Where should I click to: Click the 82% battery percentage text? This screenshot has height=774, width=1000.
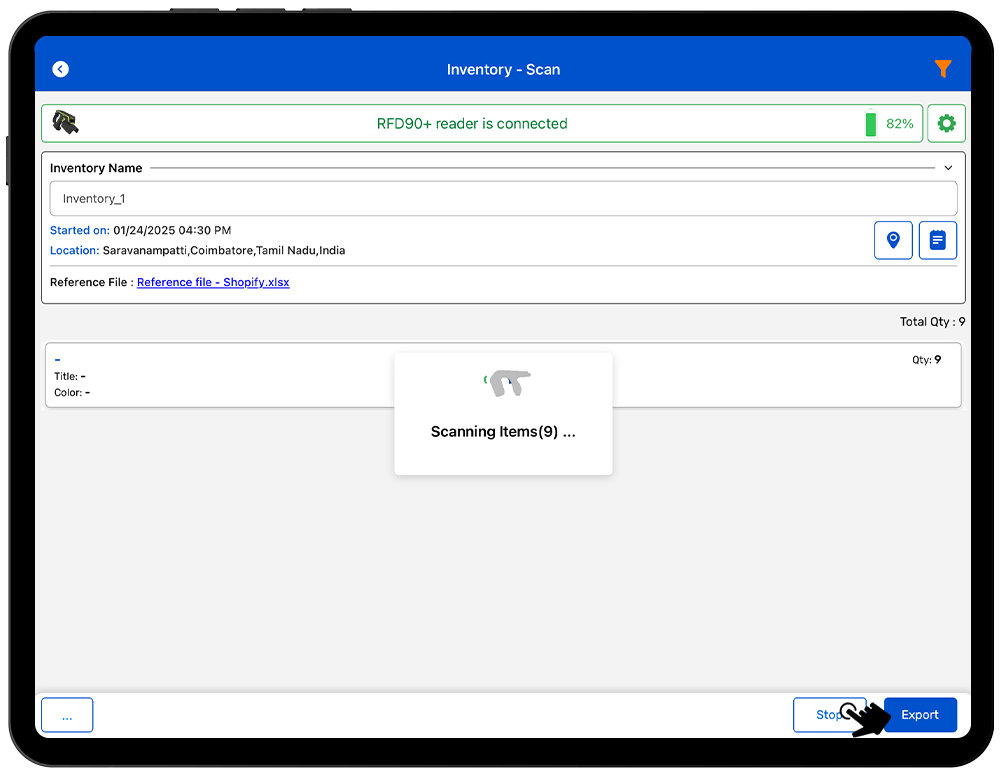click(x=899, y=124)
